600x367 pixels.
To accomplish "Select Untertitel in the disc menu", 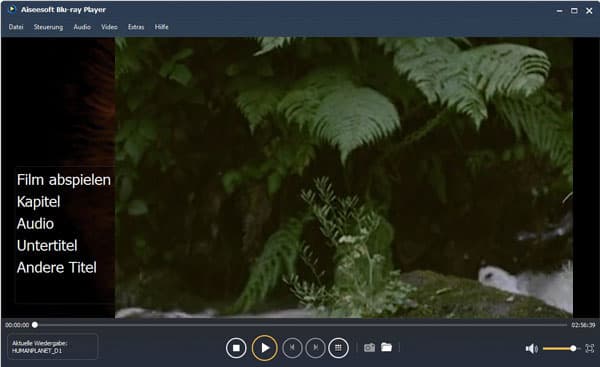I will pos(47,246).
